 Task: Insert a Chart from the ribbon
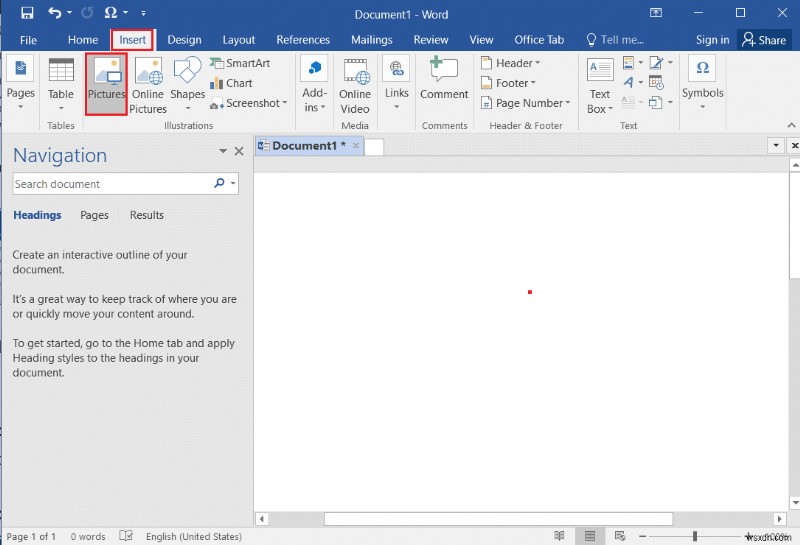231,83
